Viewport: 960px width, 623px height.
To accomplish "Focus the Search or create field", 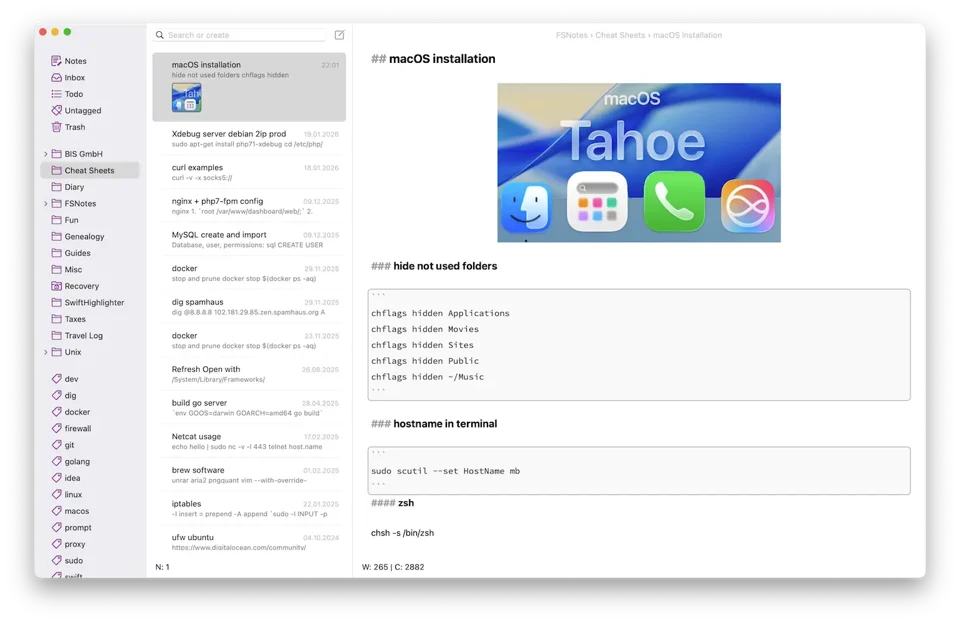I will tap(240, 35).
